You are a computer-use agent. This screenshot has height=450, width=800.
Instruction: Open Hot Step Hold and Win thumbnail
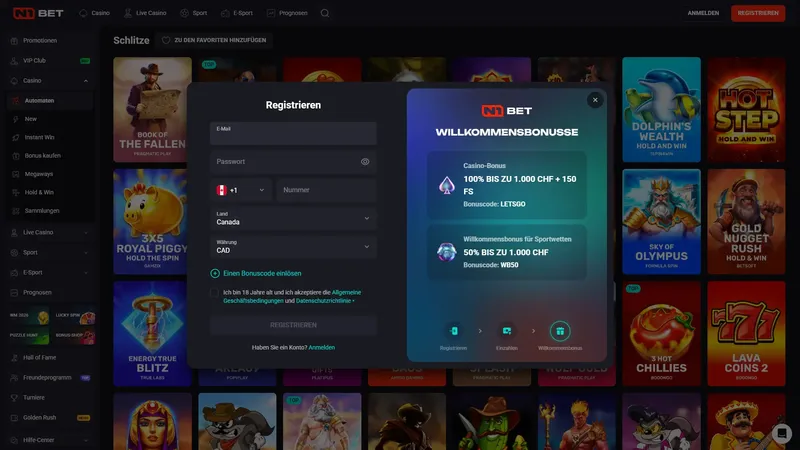[746, 110]
